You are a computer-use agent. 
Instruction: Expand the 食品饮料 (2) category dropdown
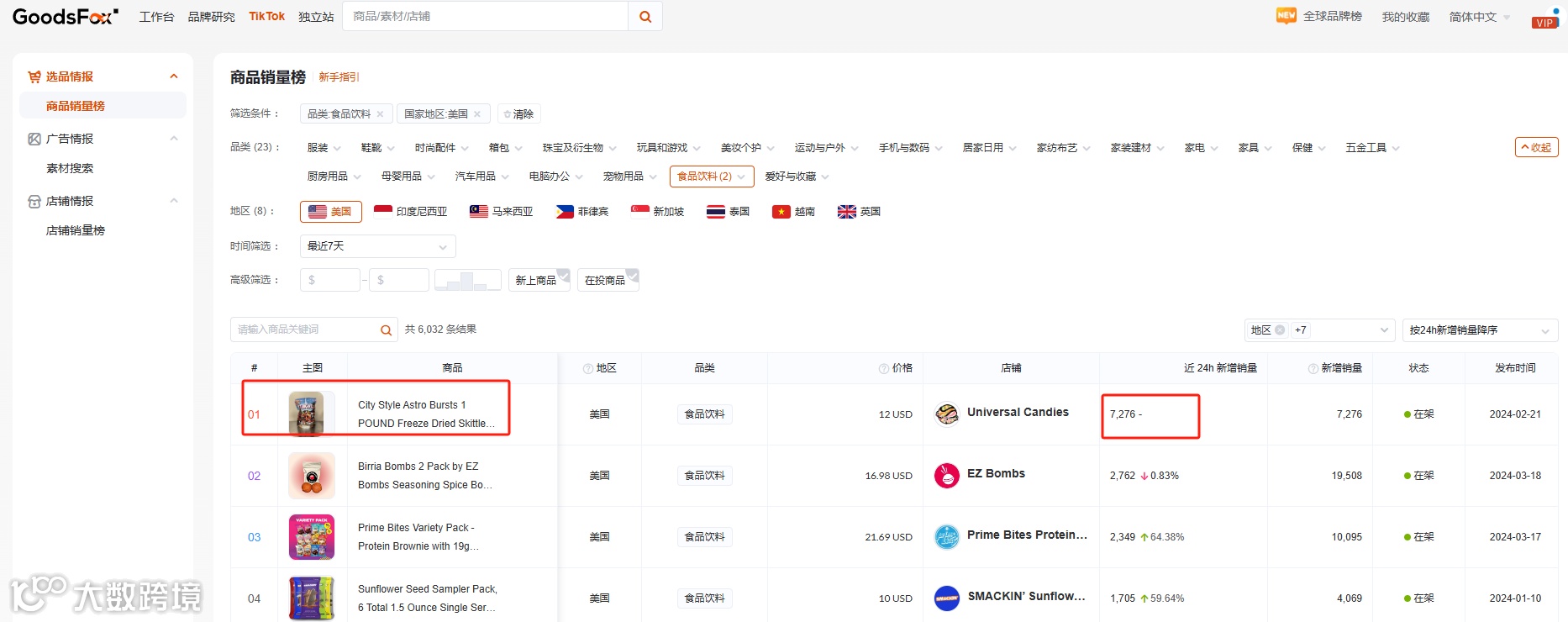(712, 177)
